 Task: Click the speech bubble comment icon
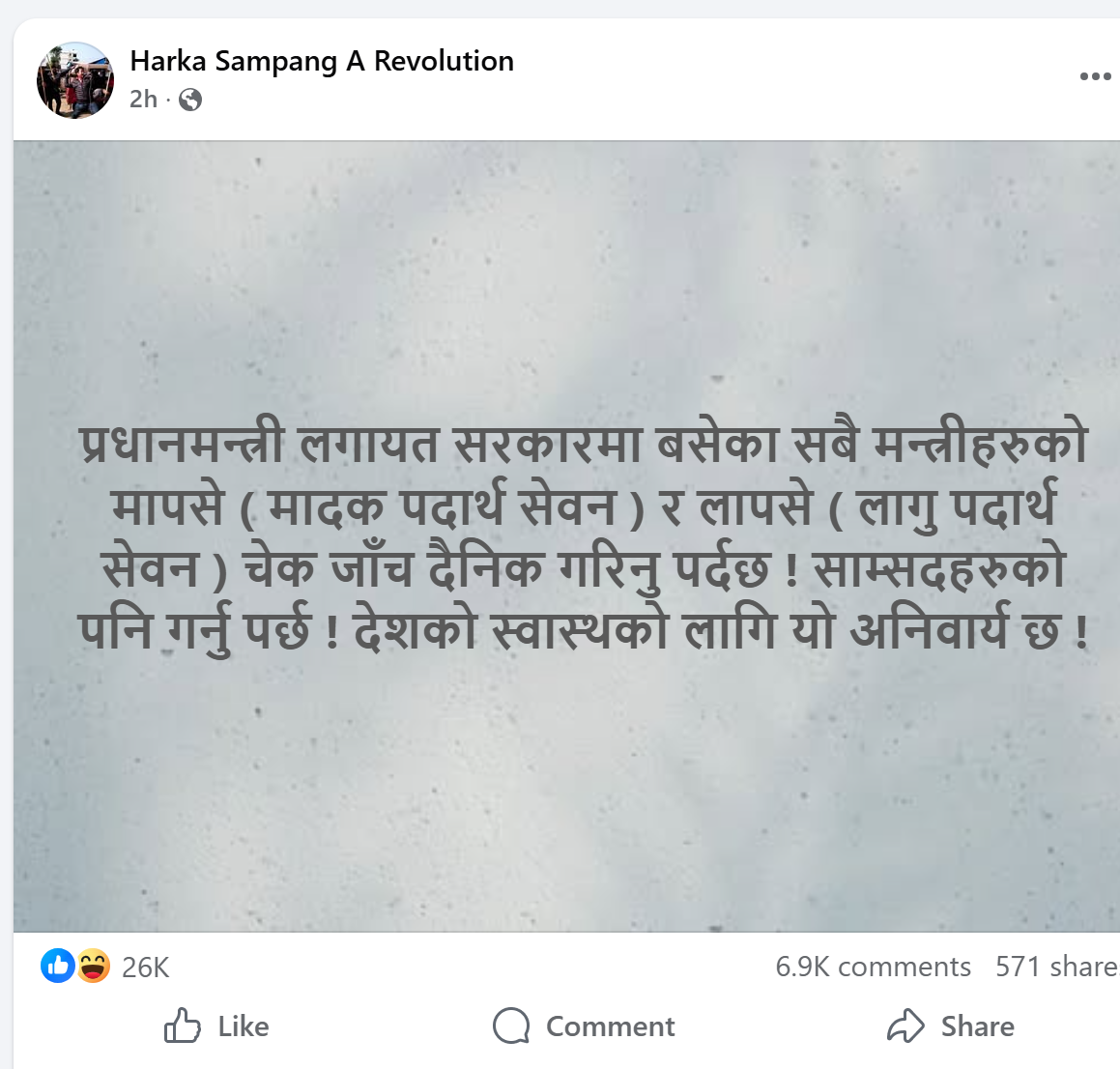[511, 1026]
